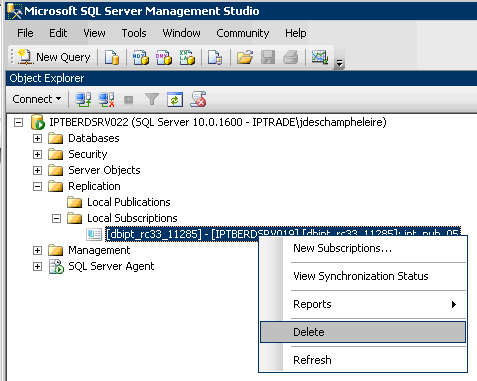The width and height of the screenshot is (477, 381).
Task: Open the View menu
Action: click(x=94, y=33)
